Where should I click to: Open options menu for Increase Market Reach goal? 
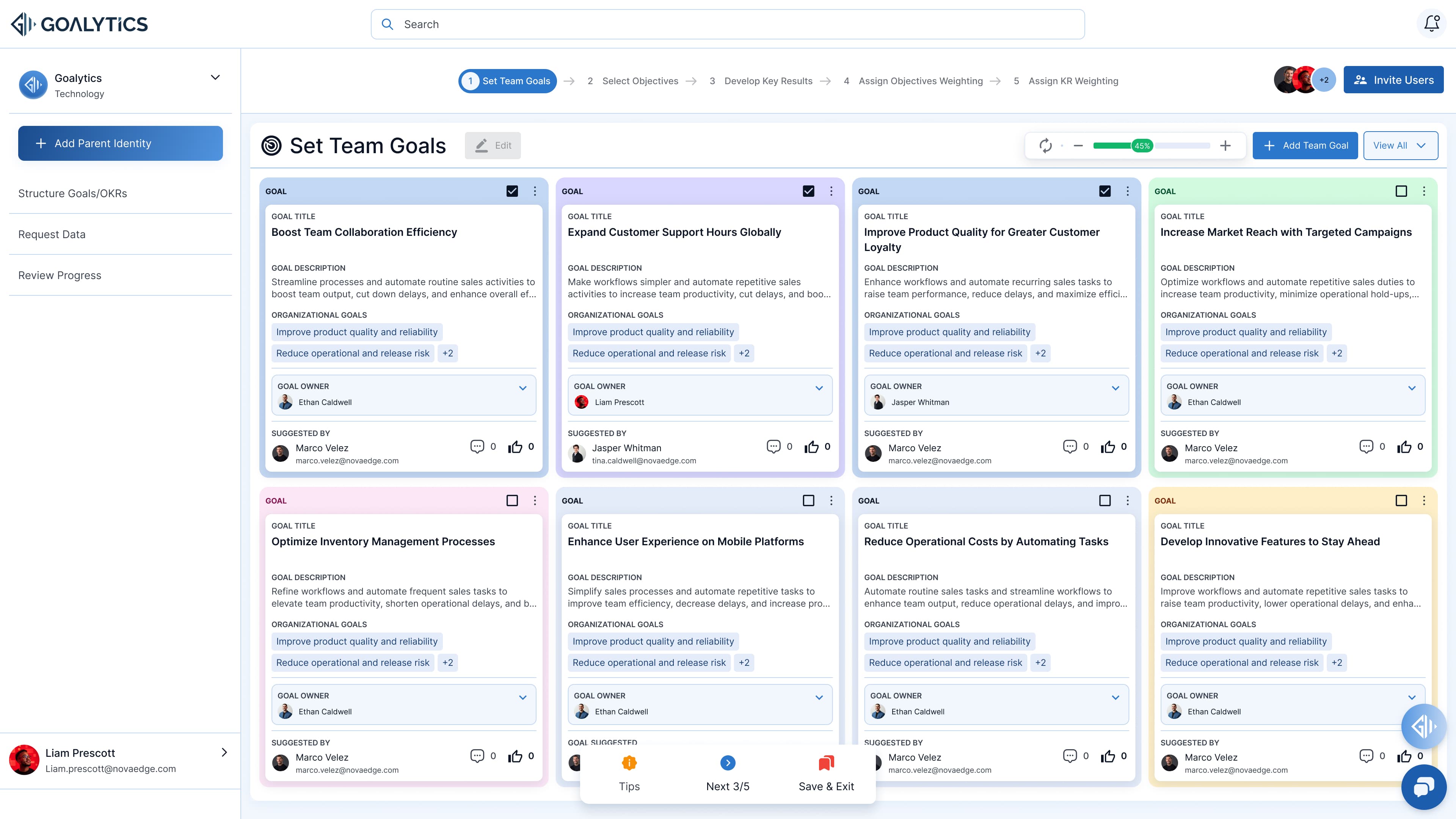coord(1424,191)
